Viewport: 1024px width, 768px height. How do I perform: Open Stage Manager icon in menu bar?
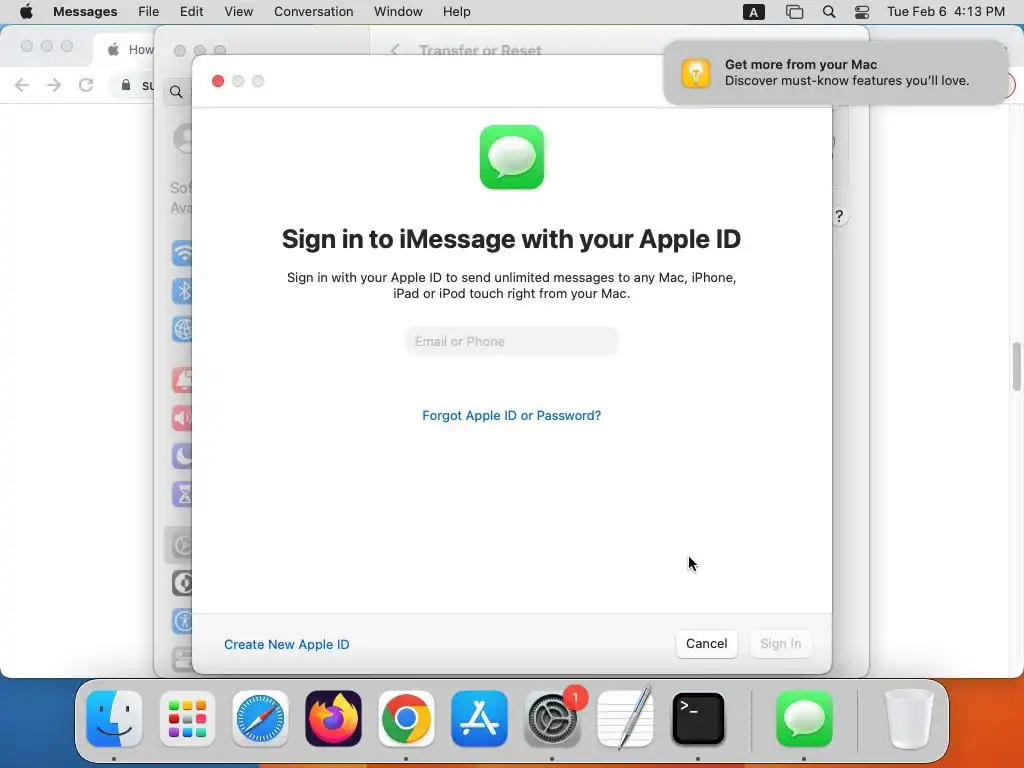click(794, 12)
